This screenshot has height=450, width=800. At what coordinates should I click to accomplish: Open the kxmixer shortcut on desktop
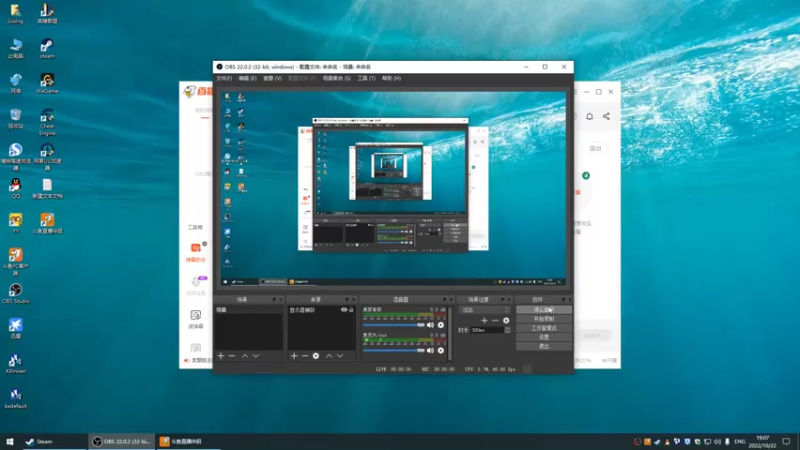(x=15, y=363)
